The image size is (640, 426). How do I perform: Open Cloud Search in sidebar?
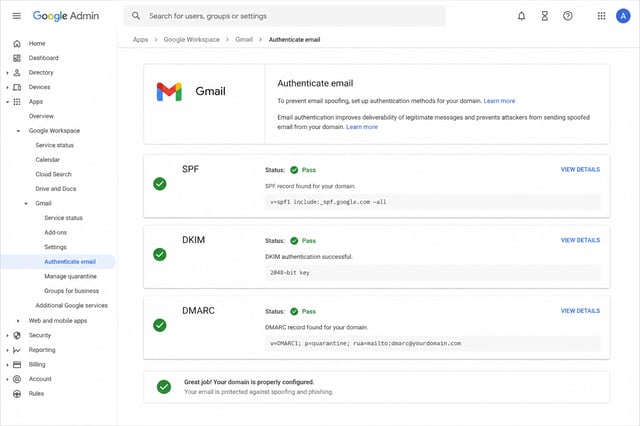(x=53, y=174)
